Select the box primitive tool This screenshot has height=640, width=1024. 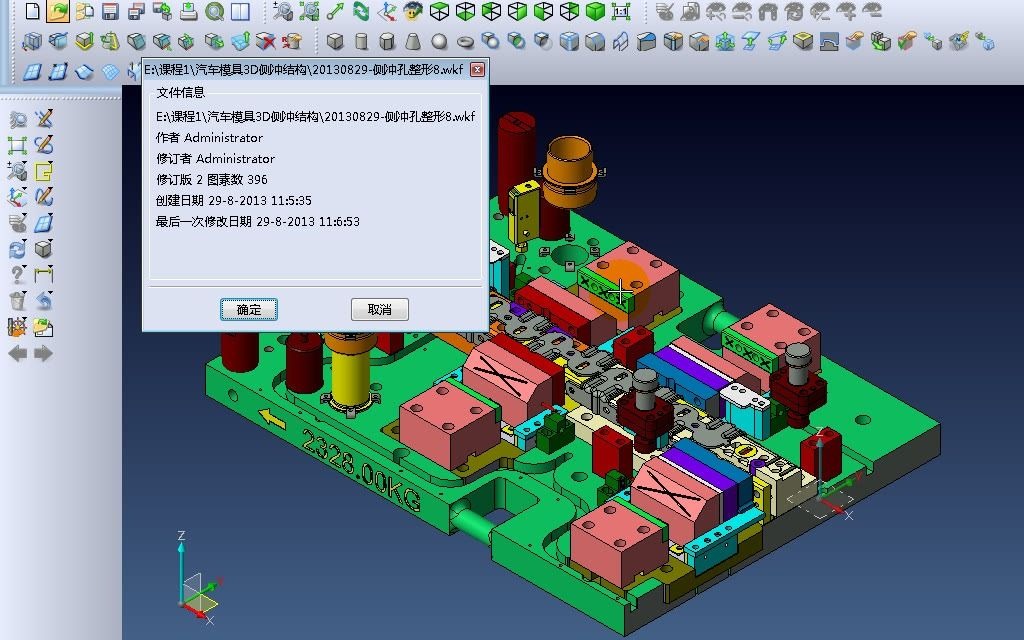(x=333, y=42)
